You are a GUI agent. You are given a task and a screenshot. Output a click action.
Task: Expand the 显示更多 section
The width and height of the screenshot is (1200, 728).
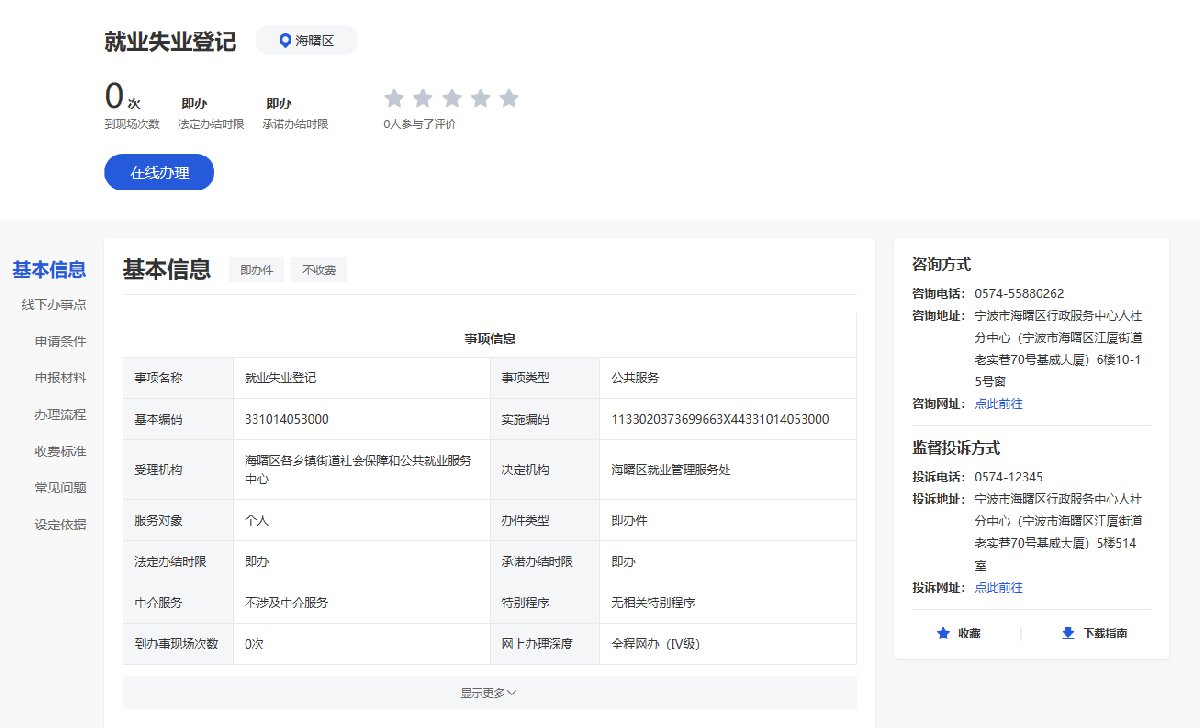coord(489,692)
